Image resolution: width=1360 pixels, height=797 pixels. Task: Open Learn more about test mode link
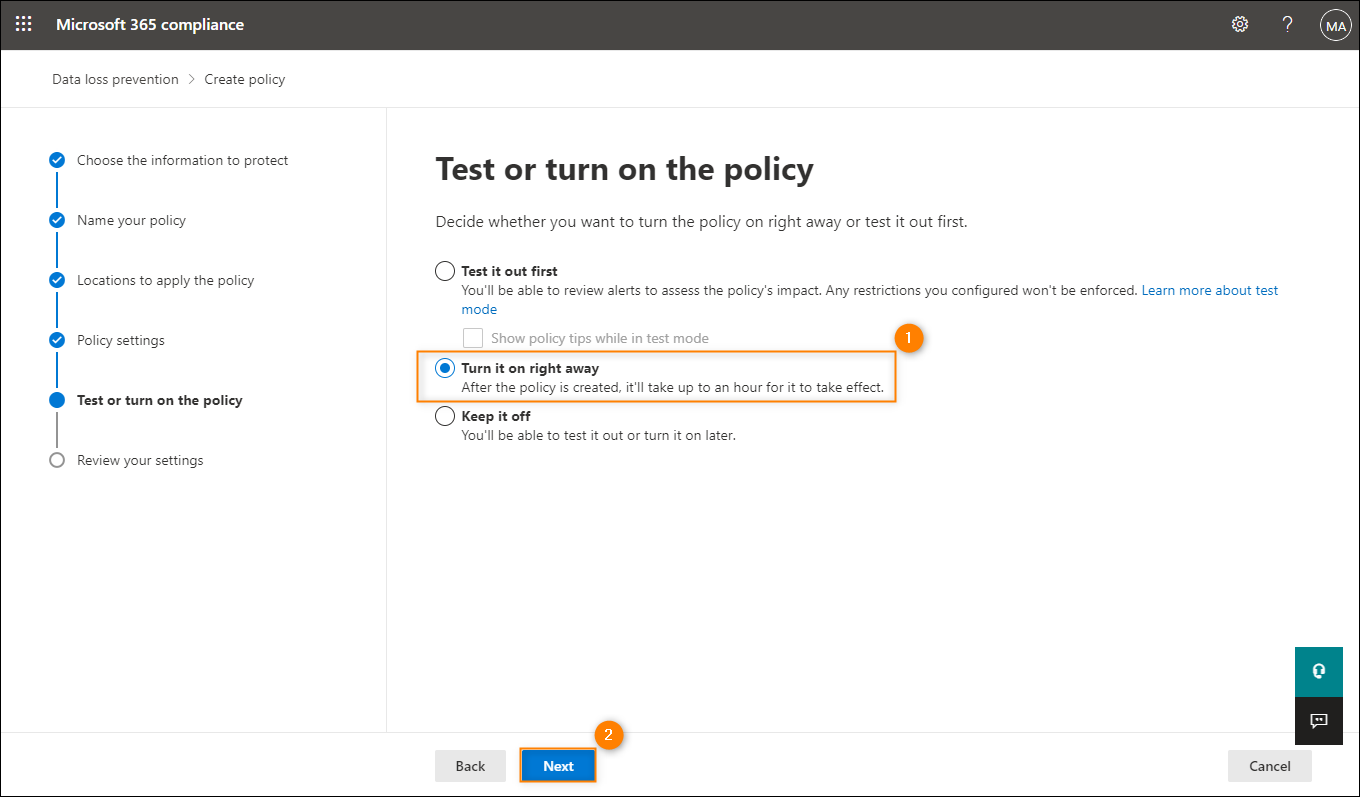click(x=1210, y=290)
